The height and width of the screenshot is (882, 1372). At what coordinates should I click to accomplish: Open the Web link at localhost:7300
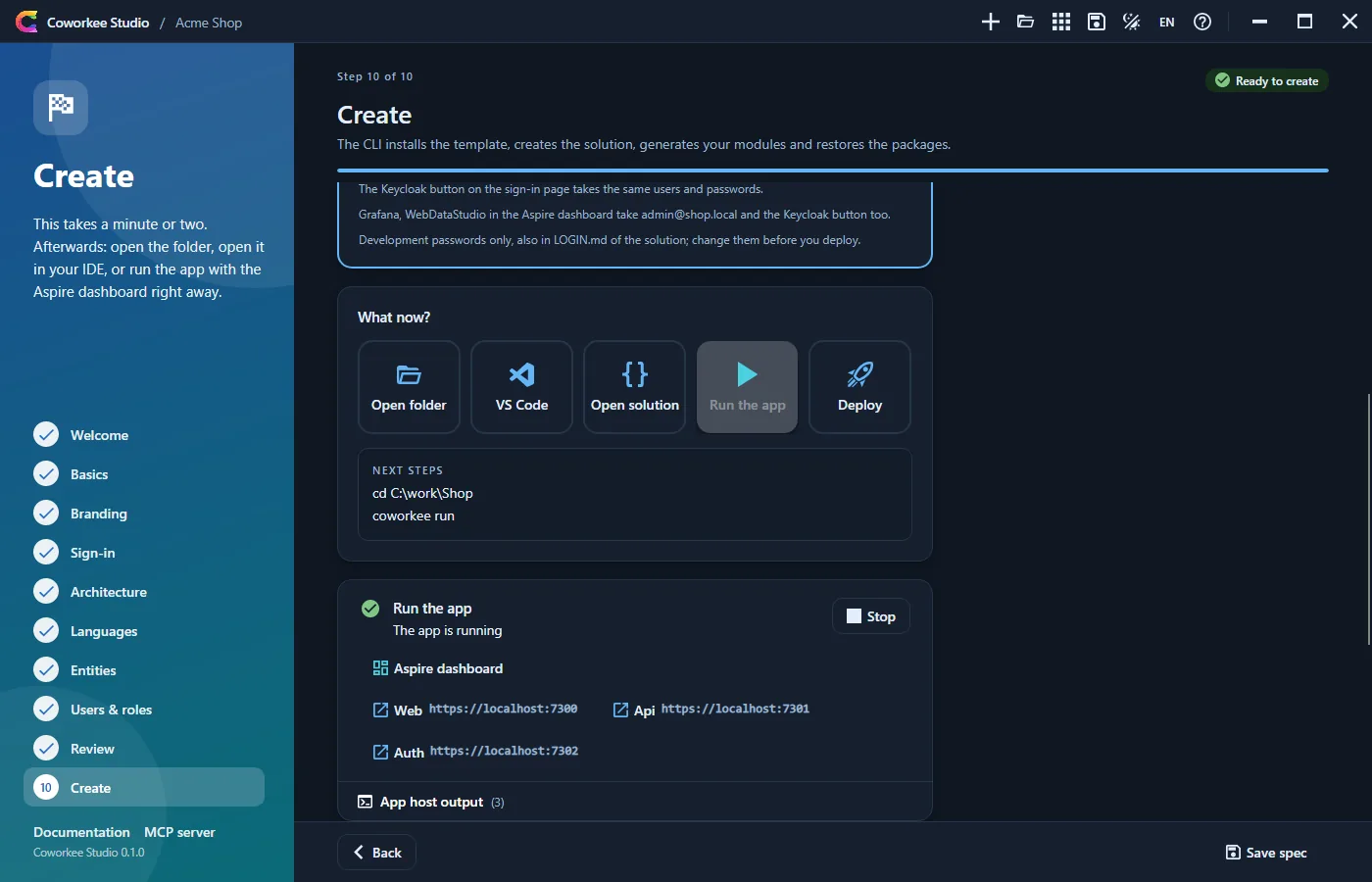click(475, 710)
